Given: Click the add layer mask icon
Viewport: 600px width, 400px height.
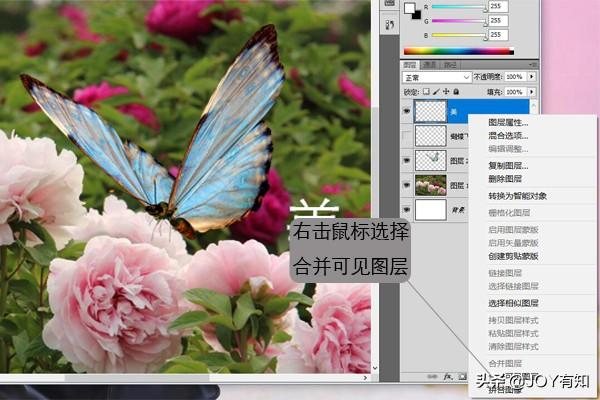Looking at the screenshot, I should pos(462,377).
